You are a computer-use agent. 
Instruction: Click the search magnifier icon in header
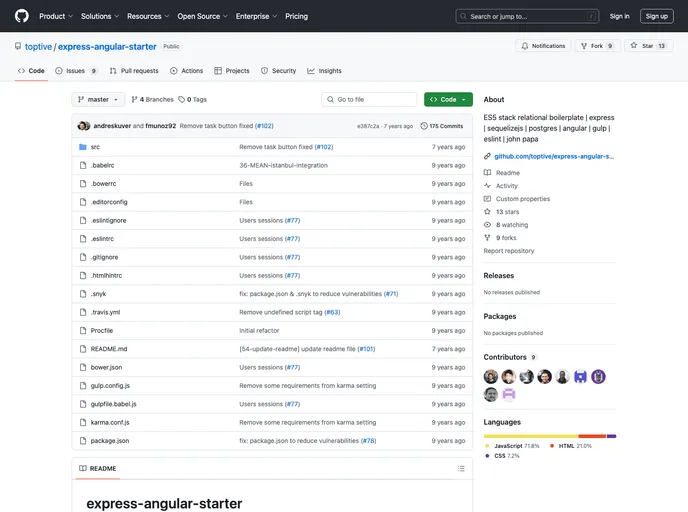tap(463, 16)
